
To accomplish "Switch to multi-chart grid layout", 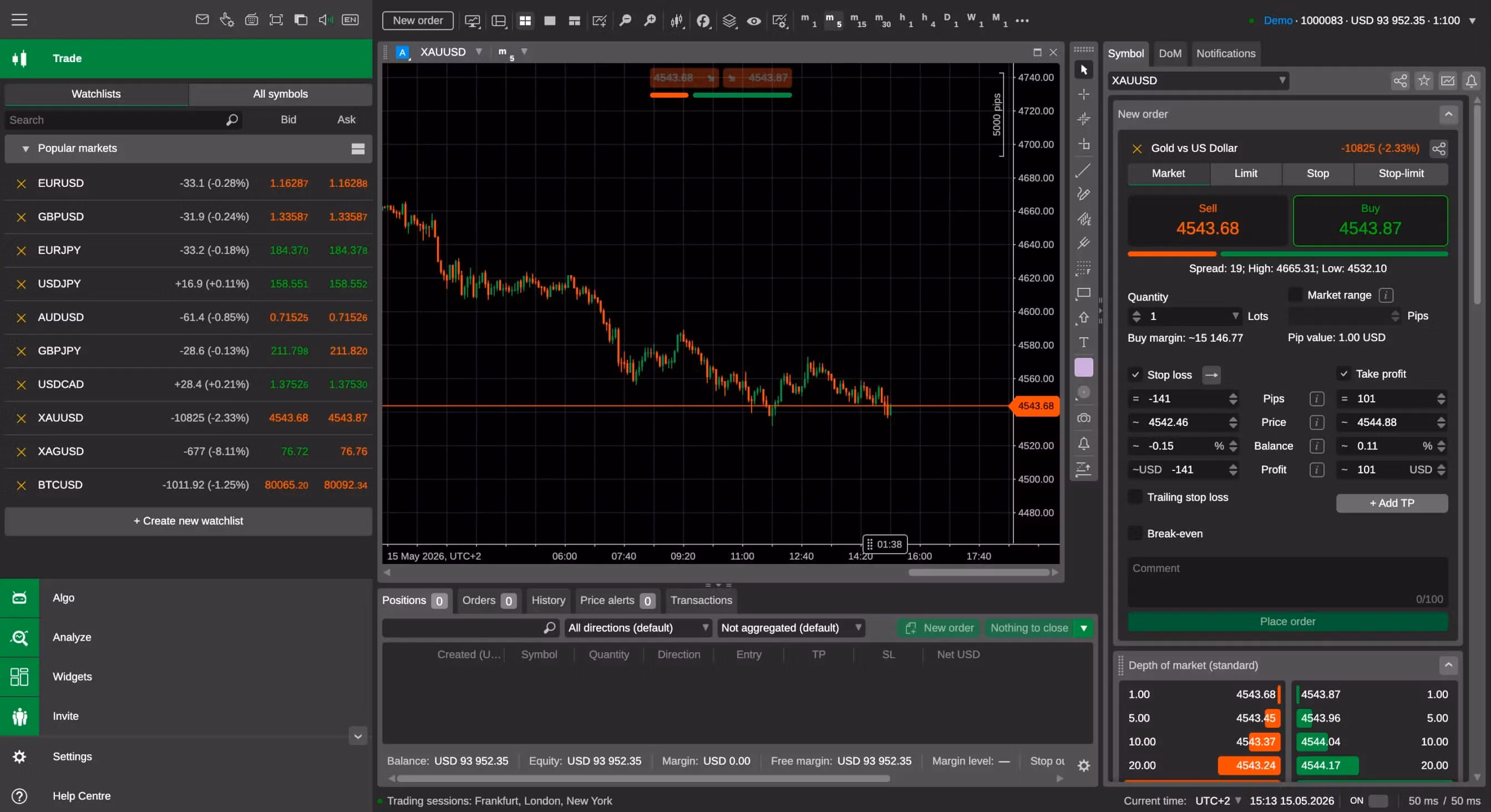I will pyautogui.click(x=525, y=21).
